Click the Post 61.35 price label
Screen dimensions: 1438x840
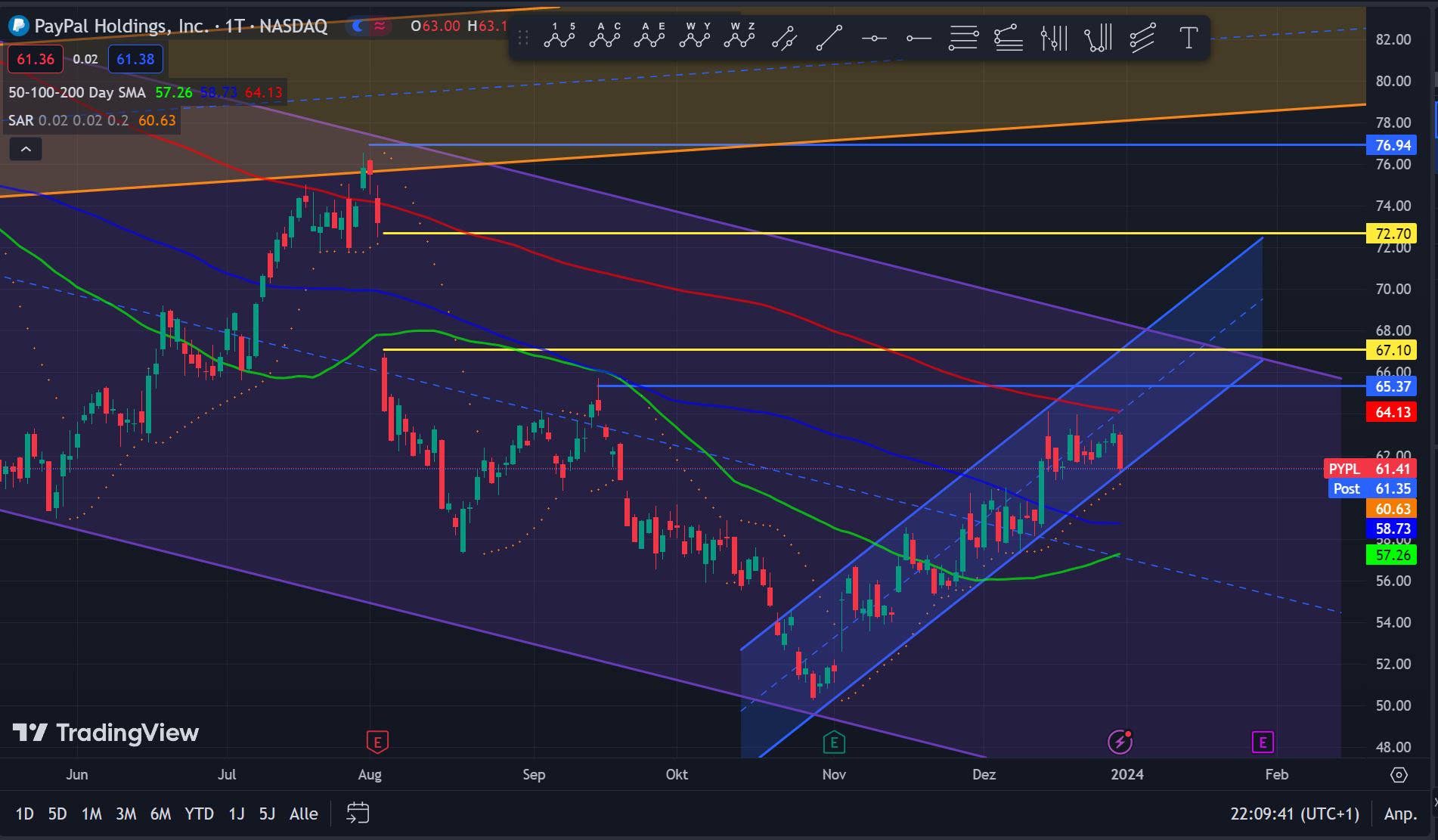(x=1372, y=488)
